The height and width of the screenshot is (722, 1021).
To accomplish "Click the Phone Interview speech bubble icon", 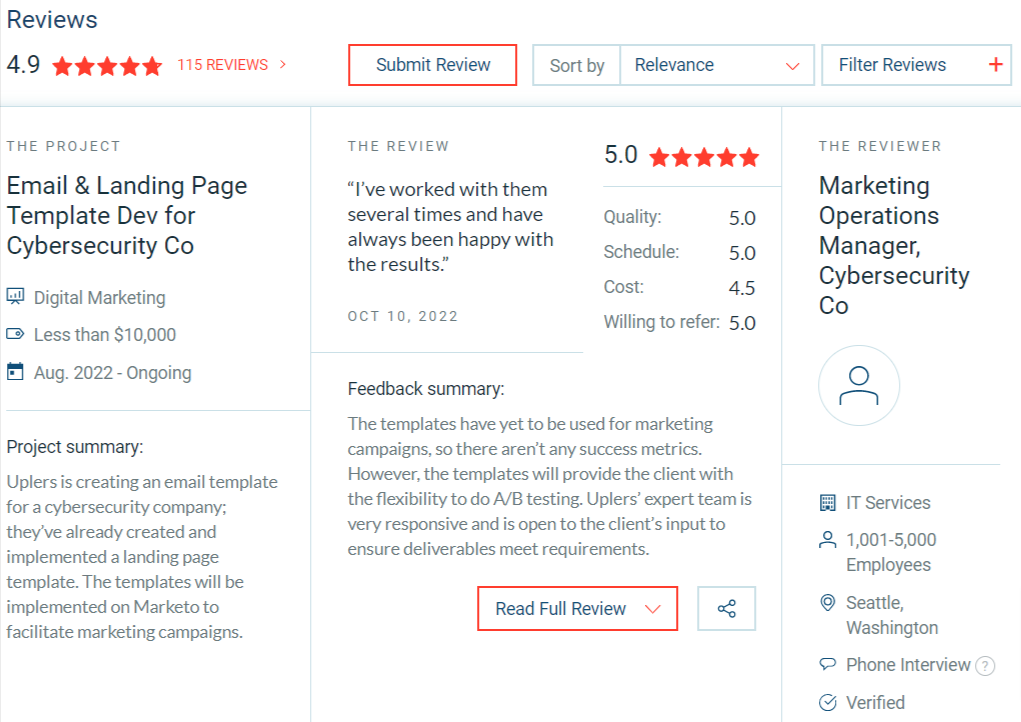I will pos(827,665).
